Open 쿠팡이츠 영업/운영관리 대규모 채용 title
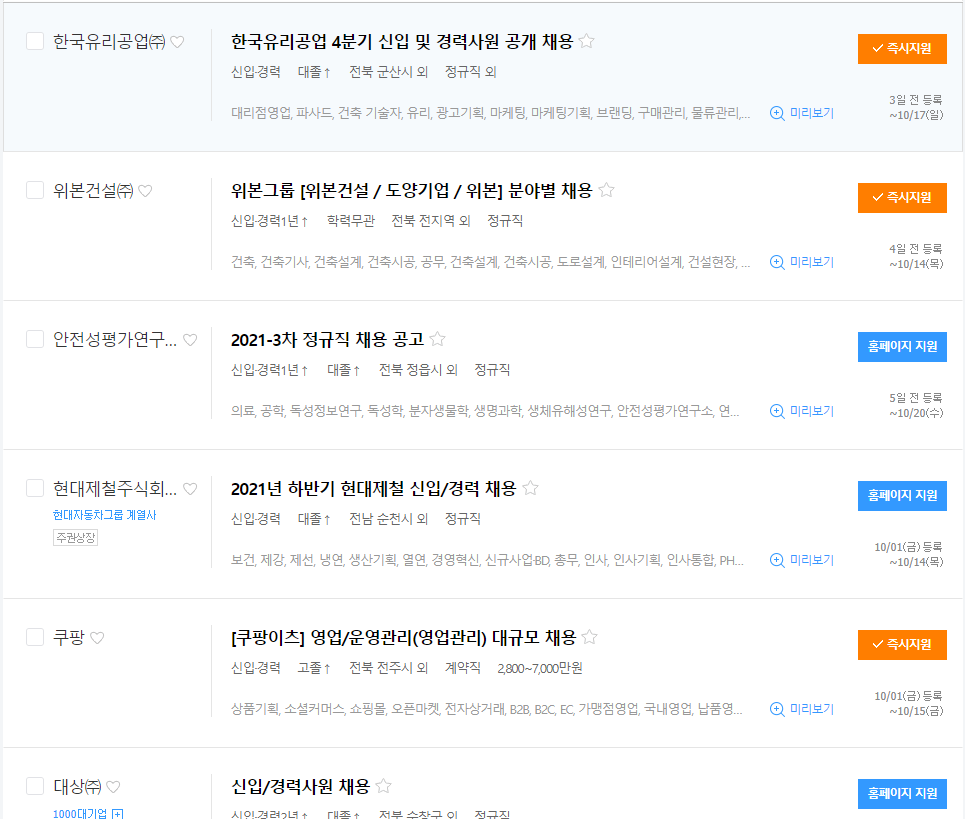 pyautogui.click(x=404, y=637)
